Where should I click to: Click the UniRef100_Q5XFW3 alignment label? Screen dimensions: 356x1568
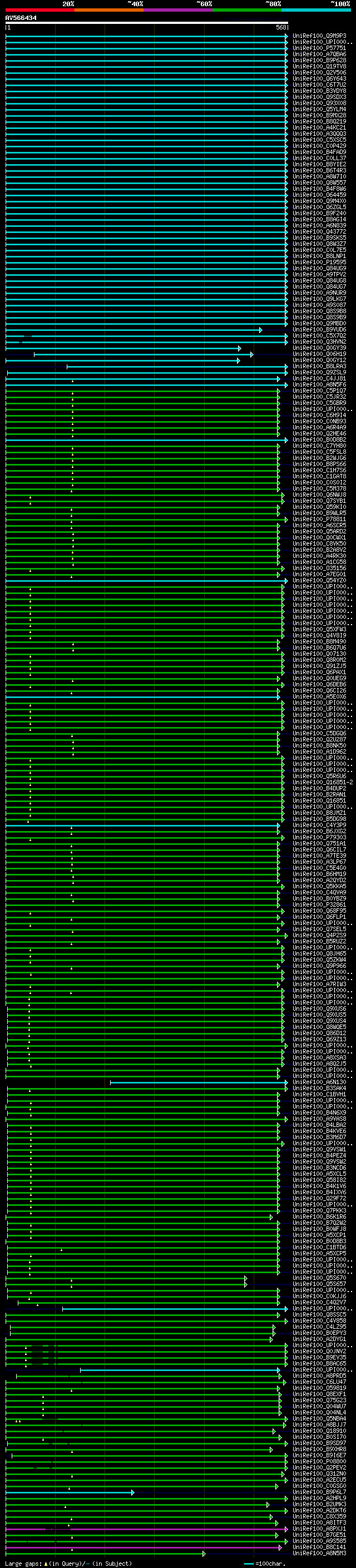click(x=319, y=630)
